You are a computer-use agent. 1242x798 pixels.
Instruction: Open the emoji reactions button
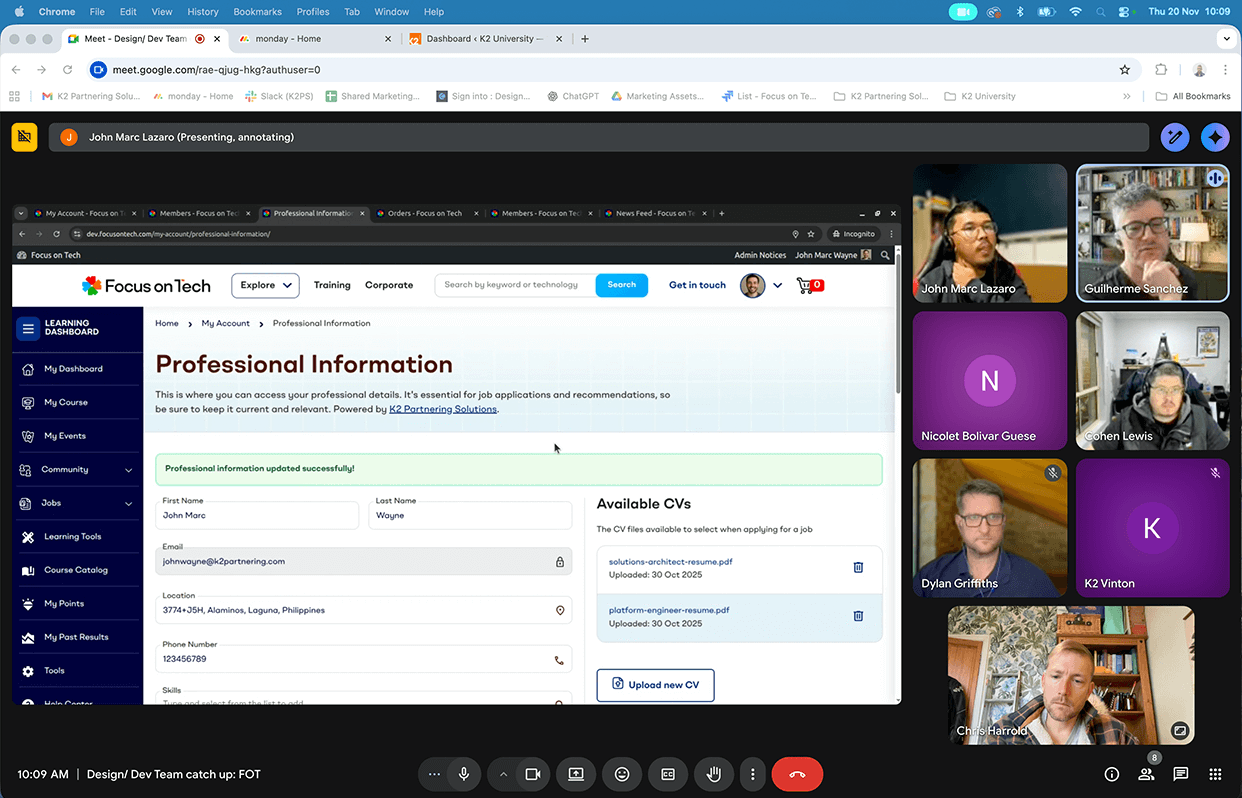point(622,774)
